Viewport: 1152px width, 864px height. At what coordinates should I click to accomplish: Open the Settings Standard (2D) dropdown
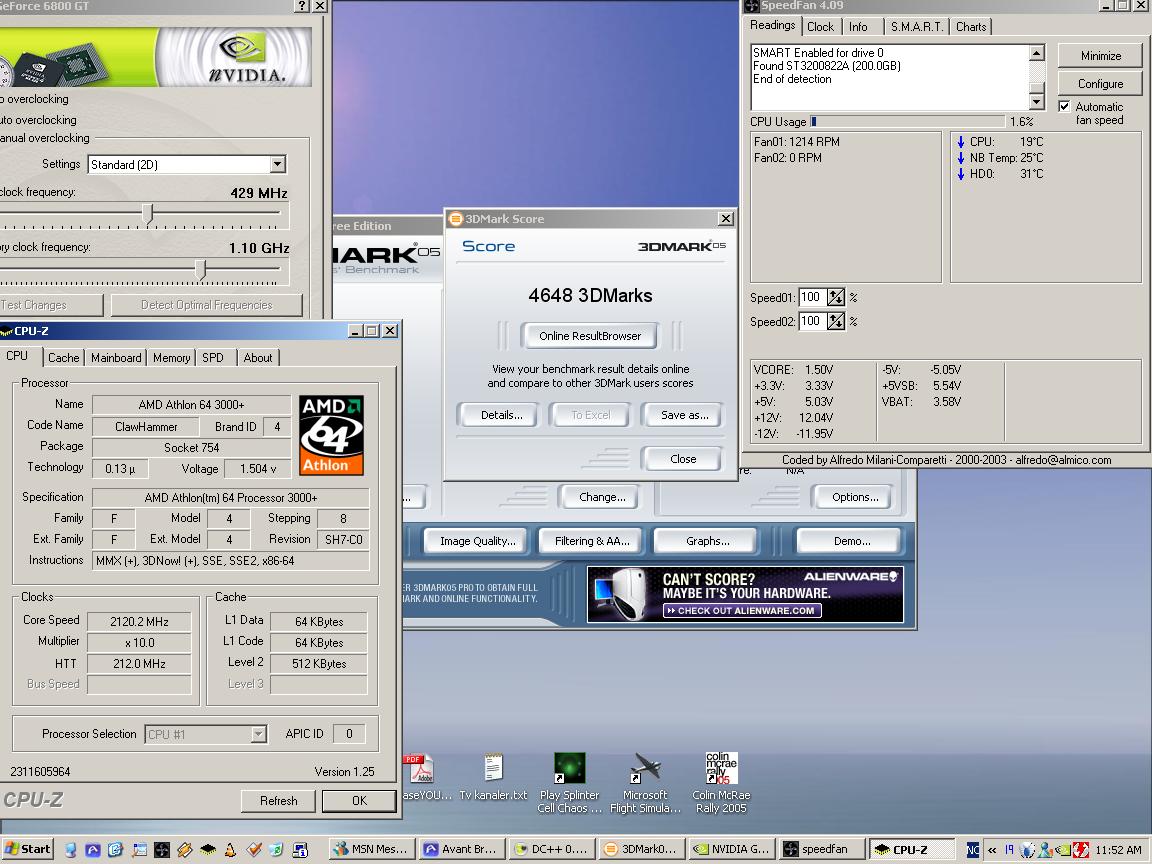pyautogui.click(x=278, y=165)
